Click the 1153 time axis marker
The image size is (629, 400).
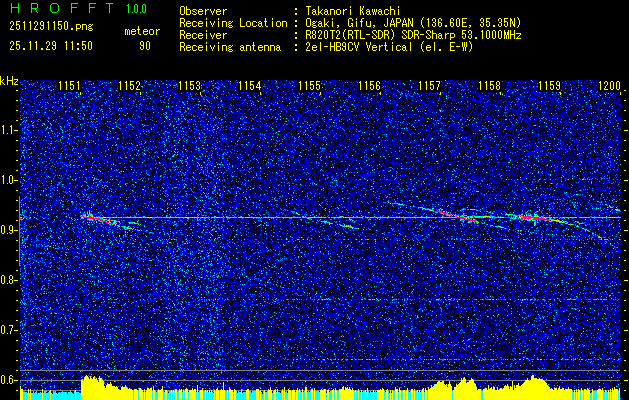[x=189, y=86]
